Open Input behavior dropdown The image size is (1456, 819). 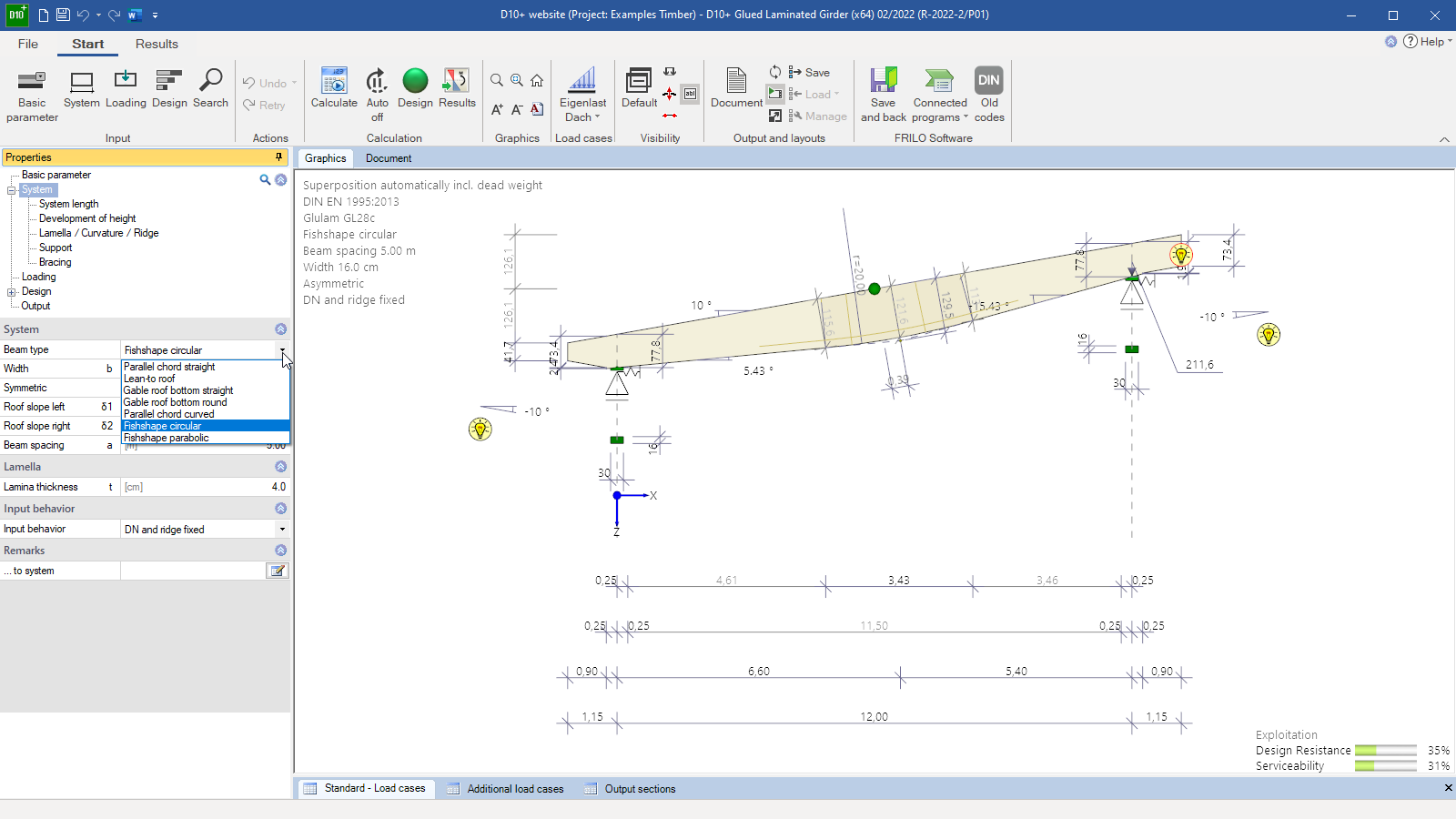pyautogui.click(x=282, y=530)
